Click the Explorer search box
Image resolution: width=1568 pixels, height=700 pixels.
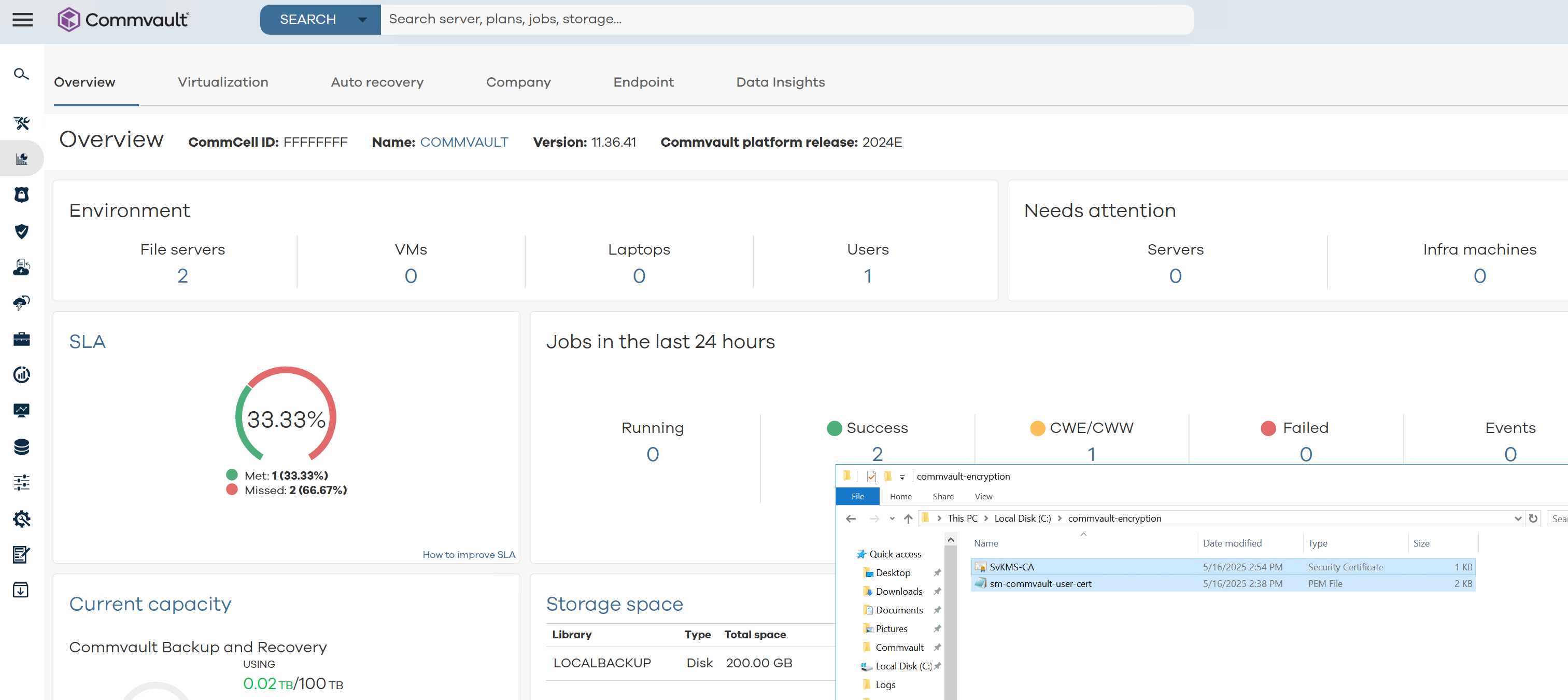coord(1558,519)
